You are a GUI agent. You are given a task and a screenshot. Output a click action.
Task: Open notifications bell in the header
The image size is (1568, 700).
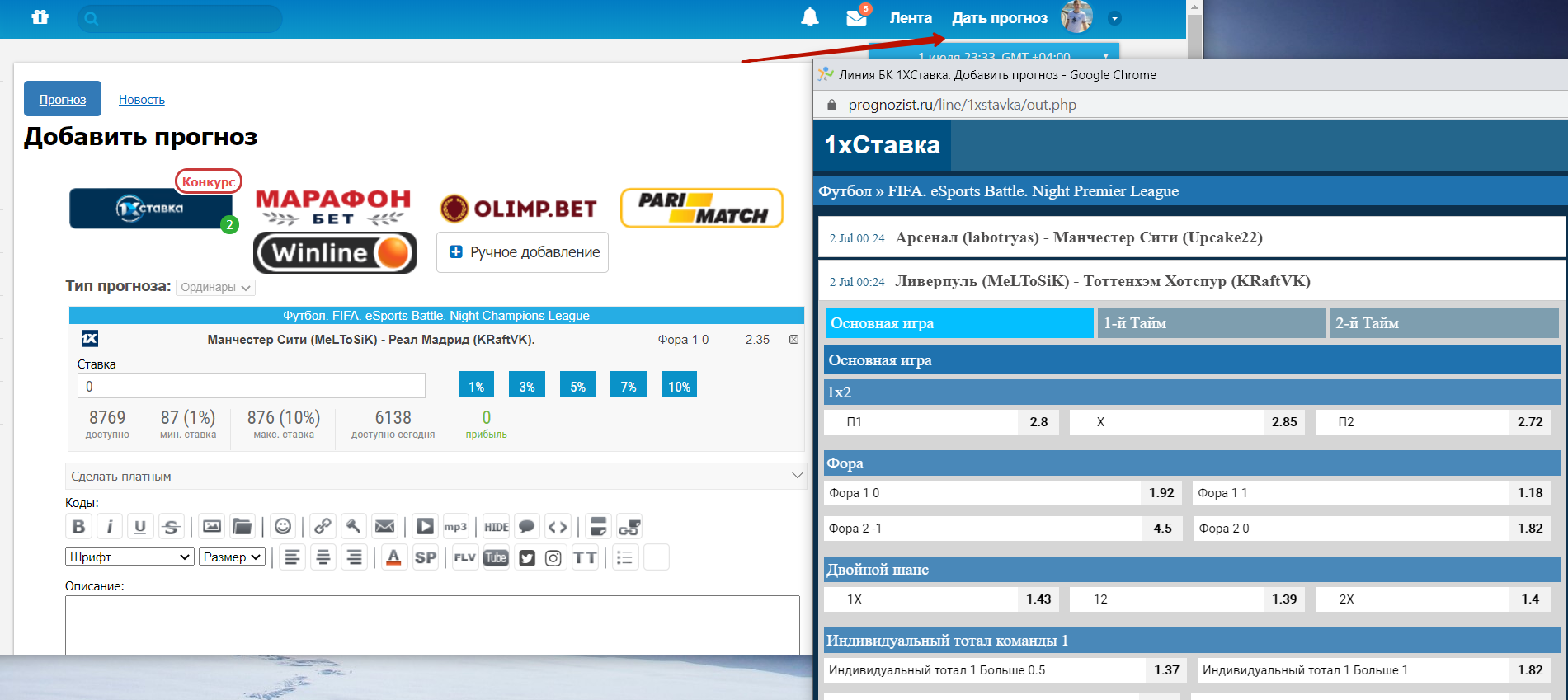click(810, 17)
